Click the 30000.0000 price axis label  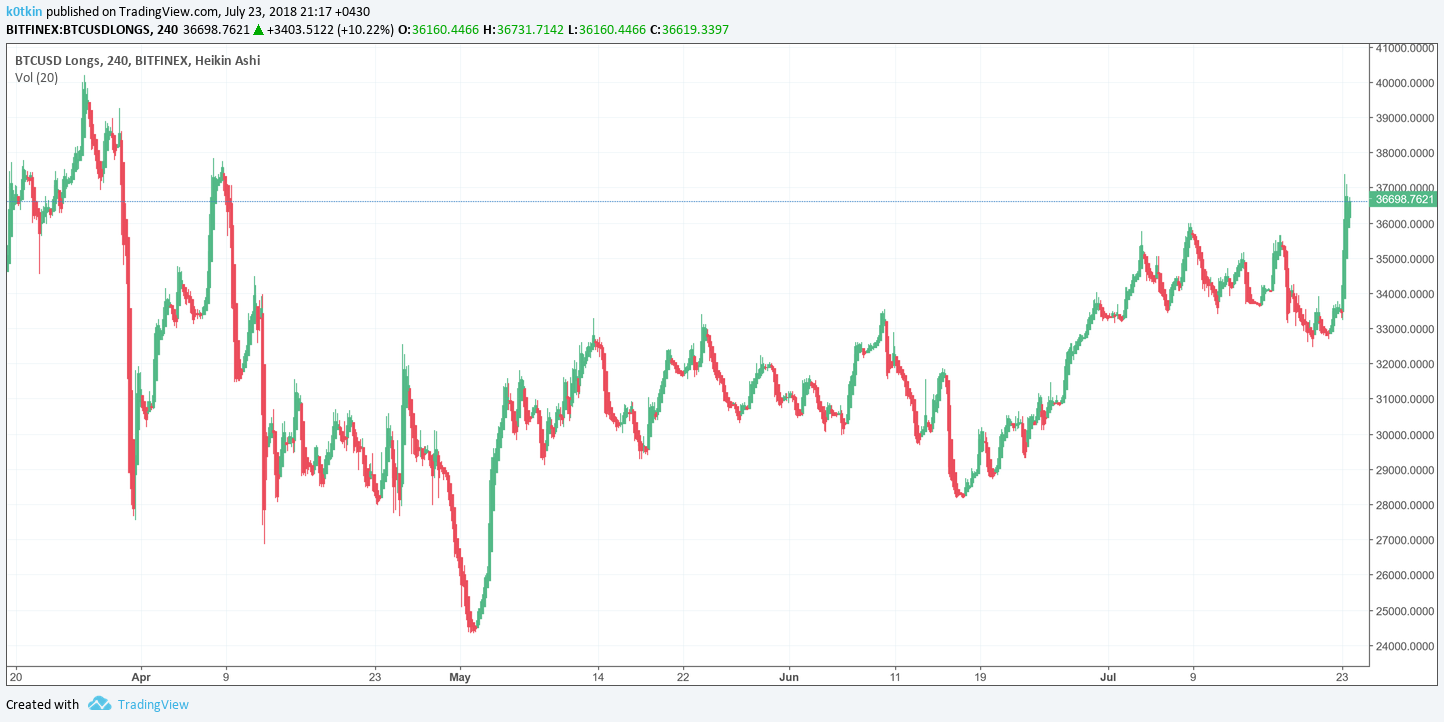pos(1405,435)
